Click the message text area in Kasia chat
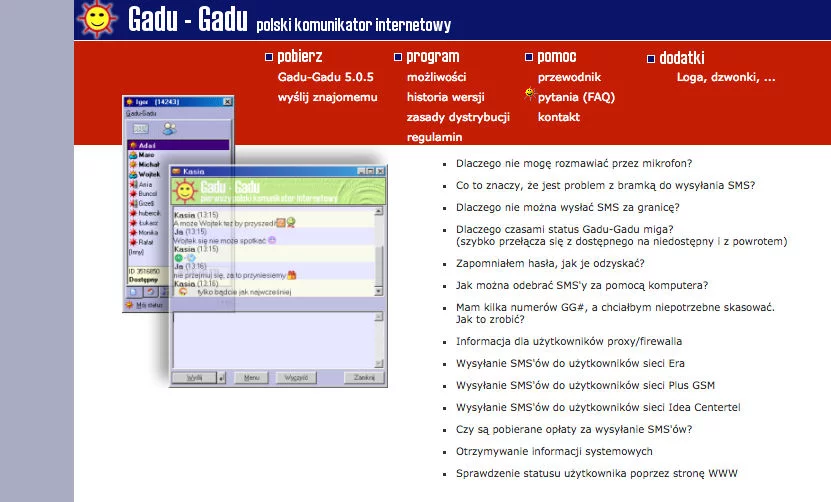This screenshot has height=502, width=831. click(x=275, y=339)
